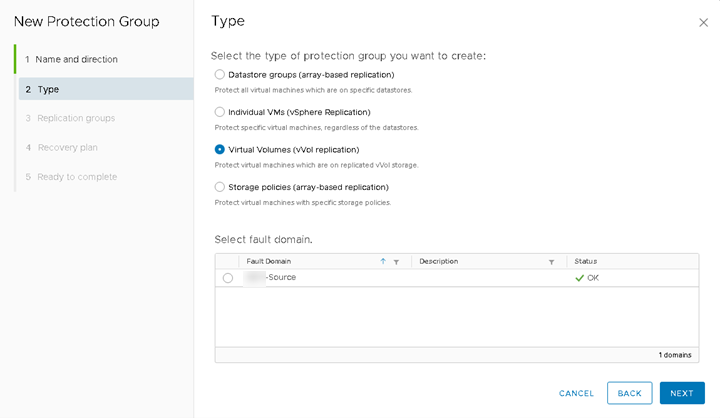Click the 'Select fault domain.' heading

tap(263, 239)
